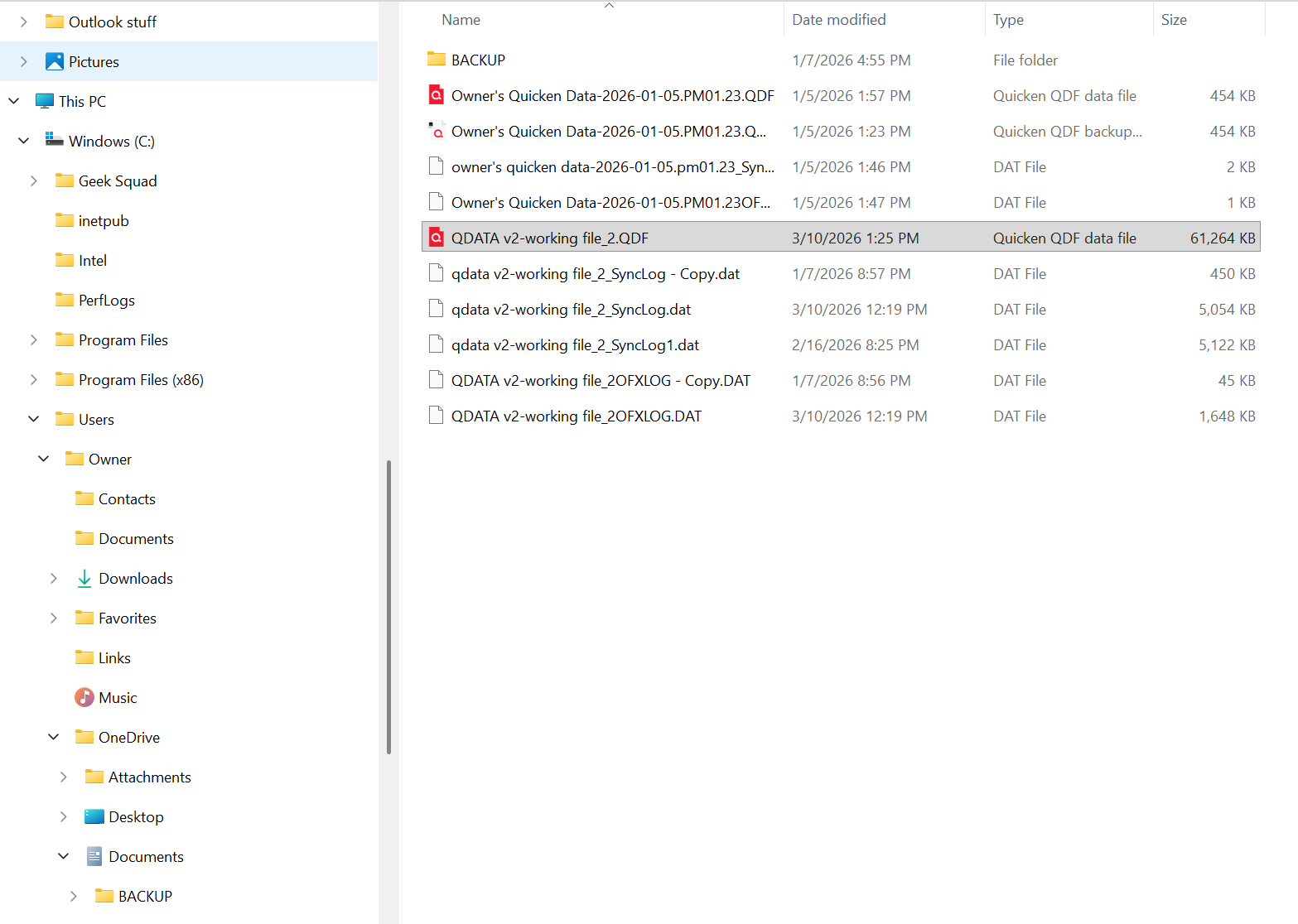This screenshot has width=1298, height=924.
Task: Select the 'QDATA v2-working file_2.QDF' file name
Action: point(549,238)
